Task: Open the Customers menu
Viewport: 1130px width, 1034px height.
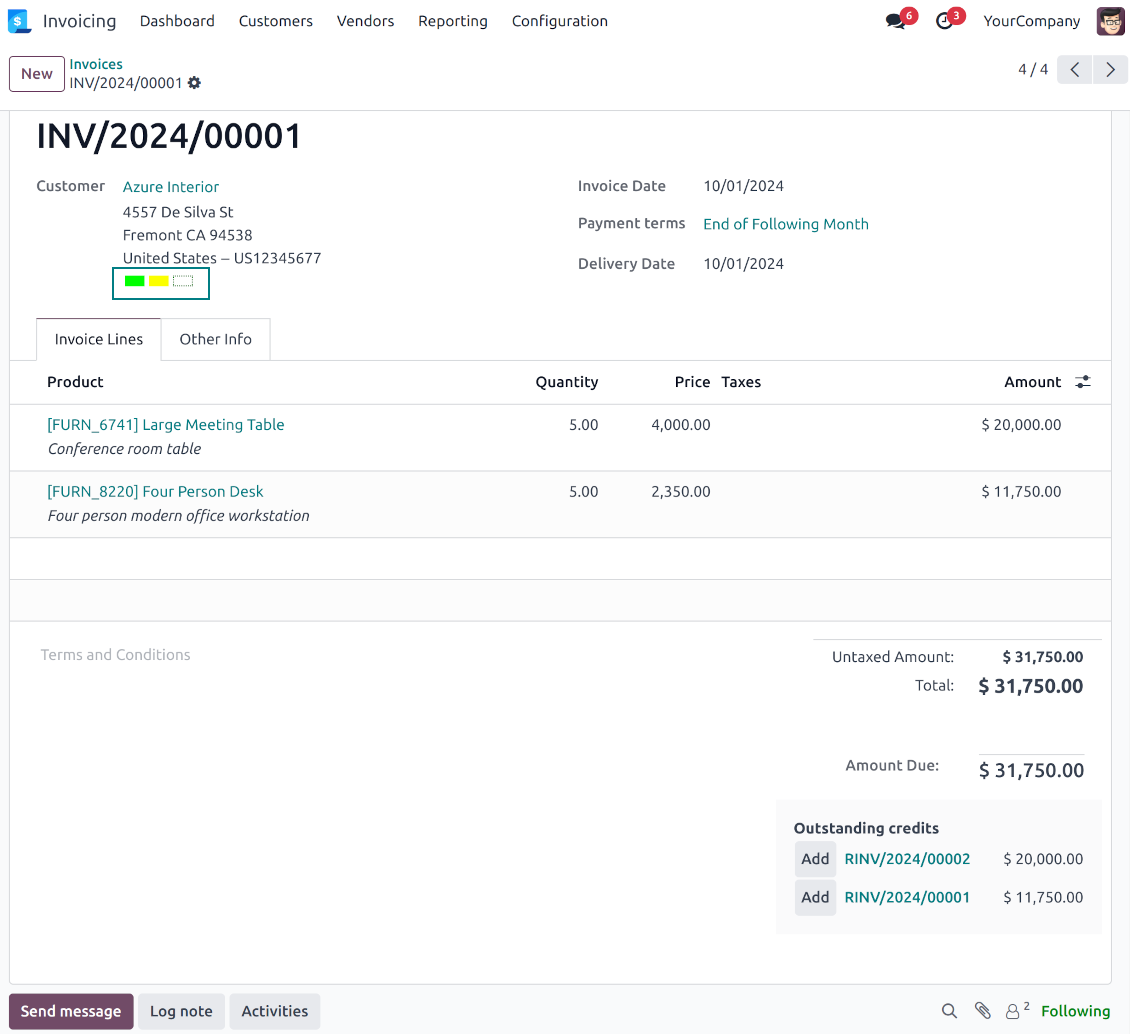Action: (275, 21)
